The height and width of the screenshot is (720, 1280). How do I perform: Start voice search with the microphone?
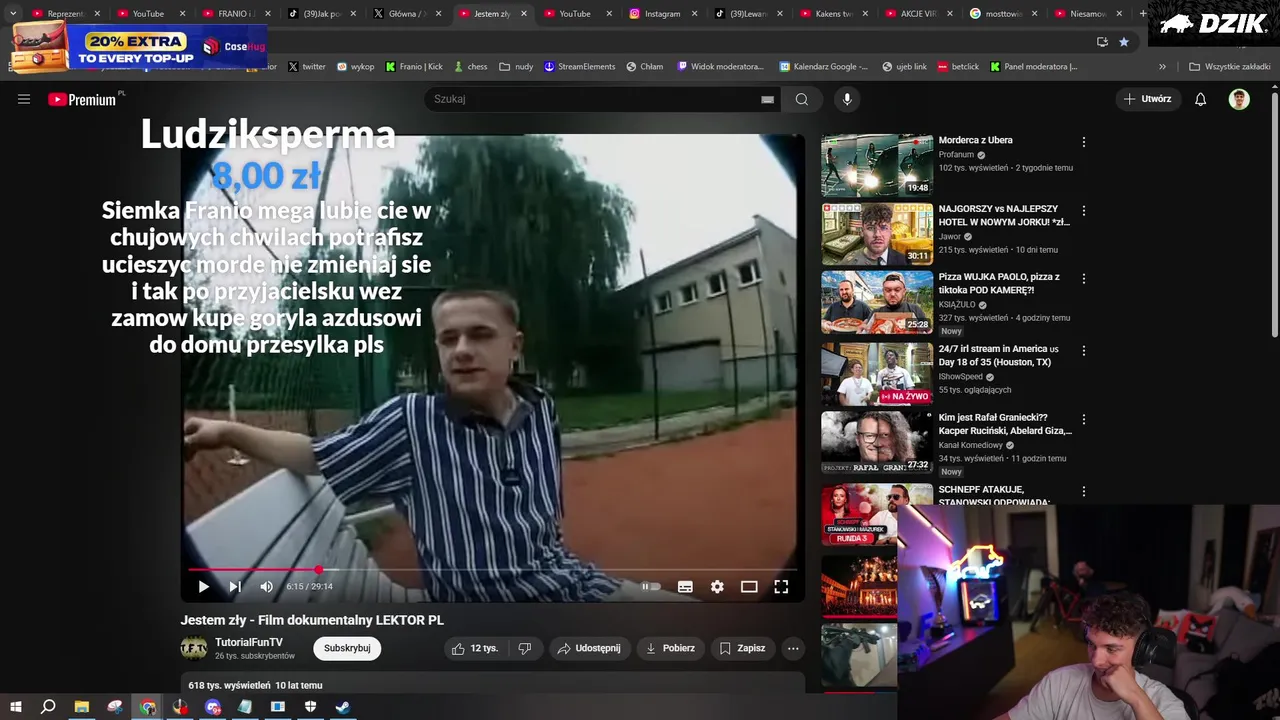tap(847, 99)
